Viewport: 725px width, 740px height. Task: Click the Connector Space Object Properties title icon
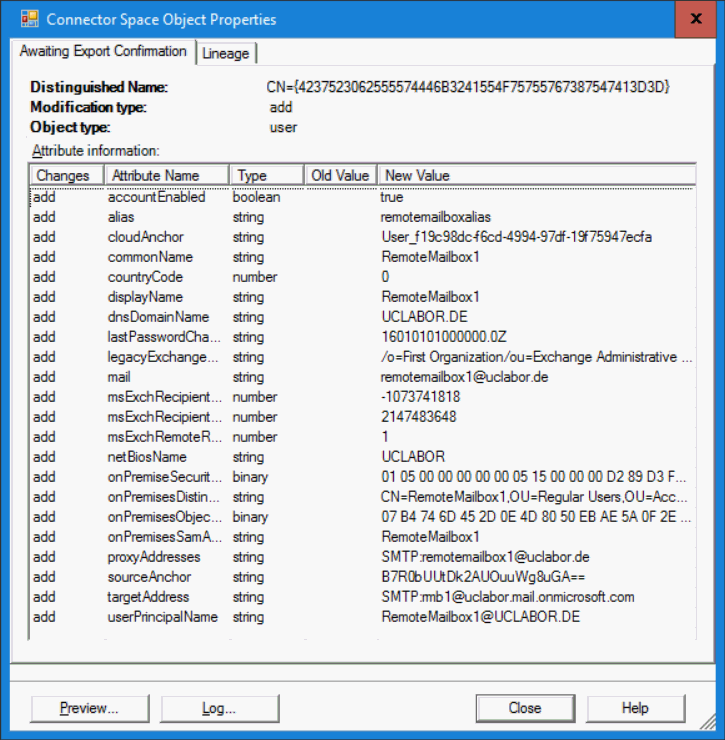click(x=30, y=19)
